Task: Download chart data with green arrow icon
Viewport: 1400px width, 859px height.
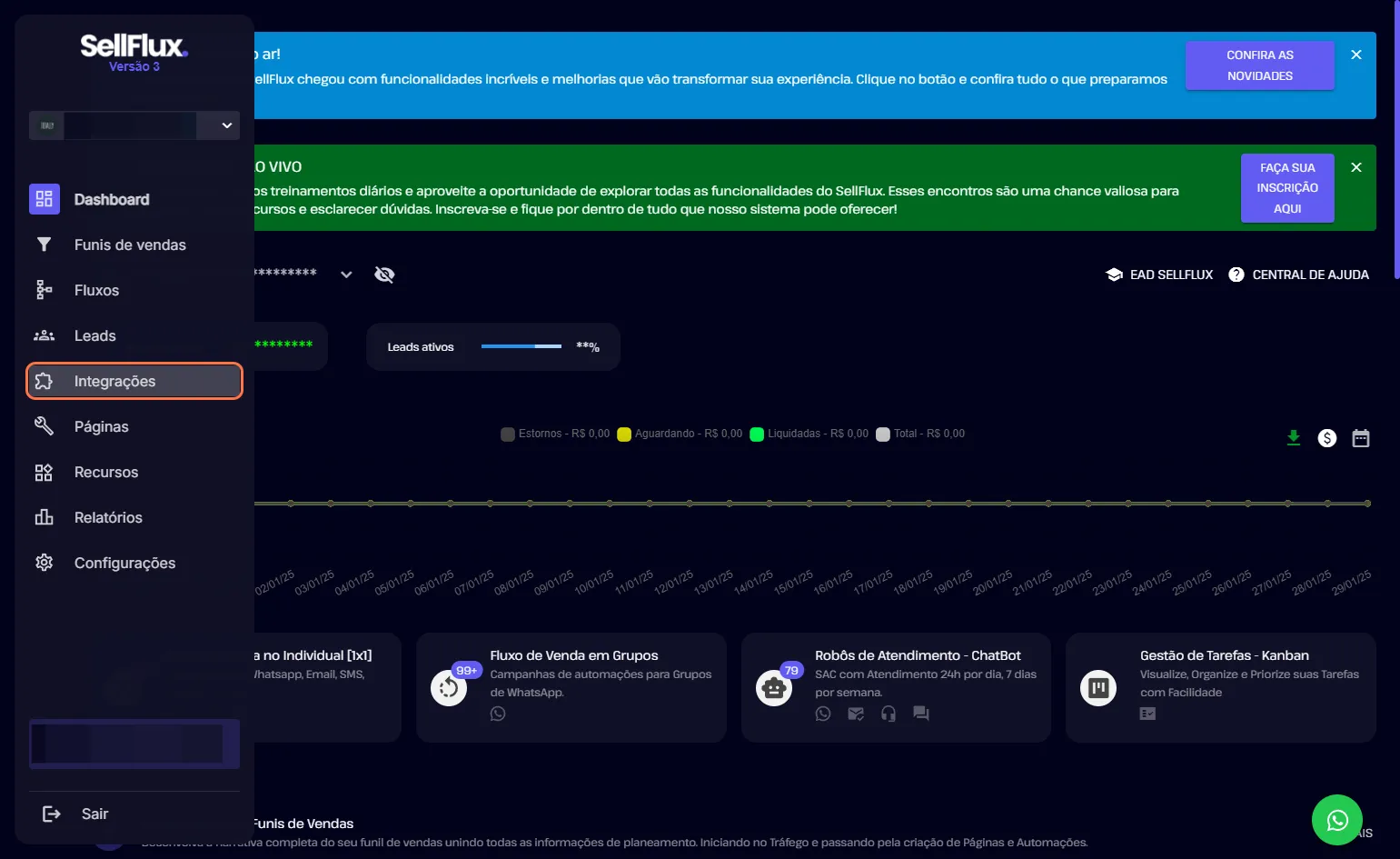Action: (x=1294, y=438)
